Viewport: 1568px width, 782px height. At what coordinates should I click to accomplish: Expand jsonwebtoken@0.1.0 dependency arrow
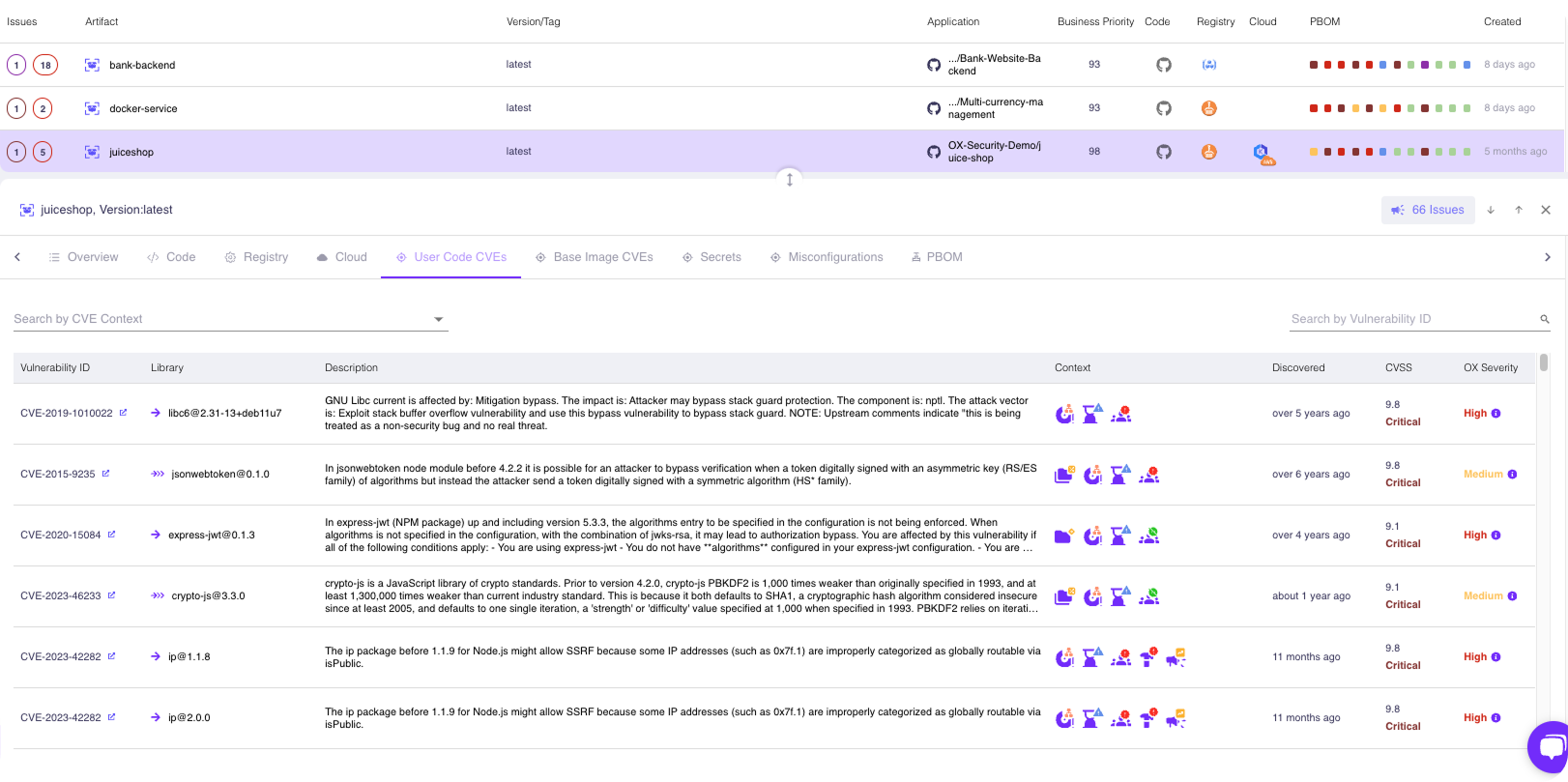158,474
